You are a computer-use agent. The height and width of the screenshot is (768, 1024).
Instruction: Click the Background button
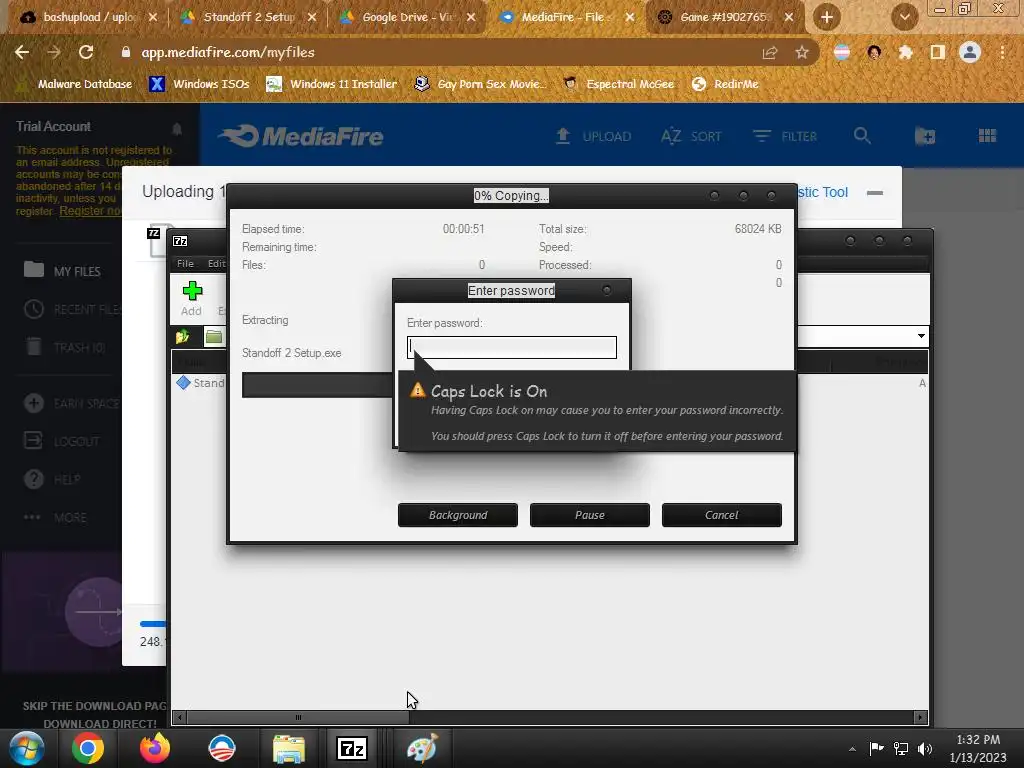pyautogui.click(x=458, y=515)
